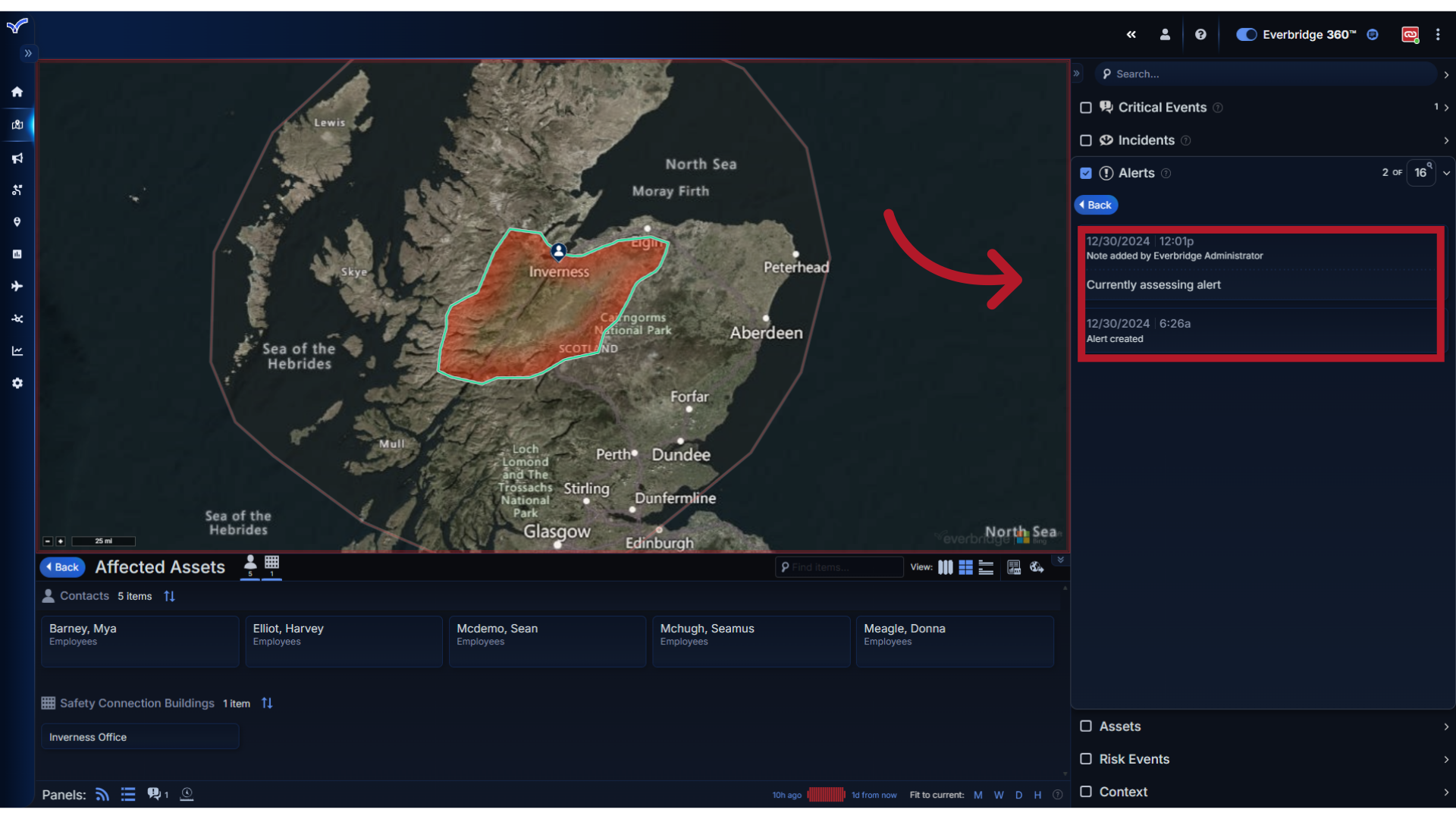
Task: Click the Back button in the Alerts panel
Action: click(x=1095, y=205)
